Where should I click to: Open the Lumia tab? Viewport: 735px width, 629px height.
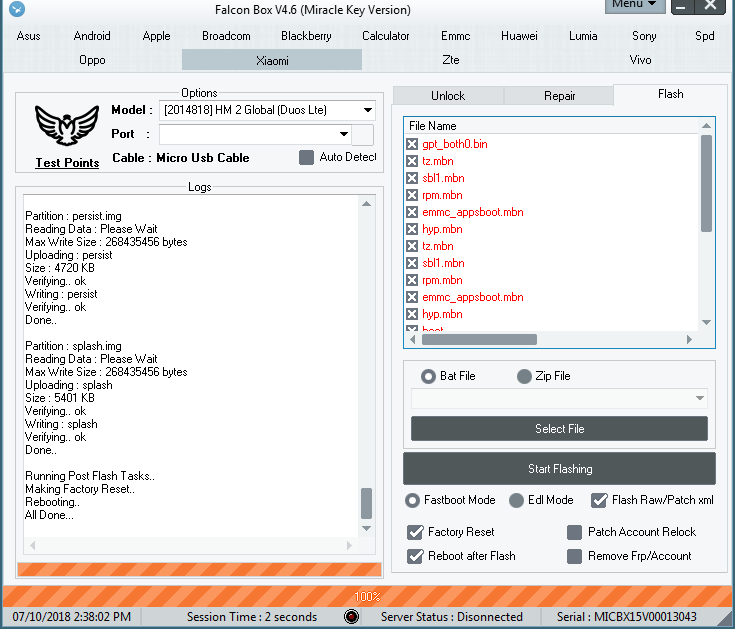click(583, 36)
